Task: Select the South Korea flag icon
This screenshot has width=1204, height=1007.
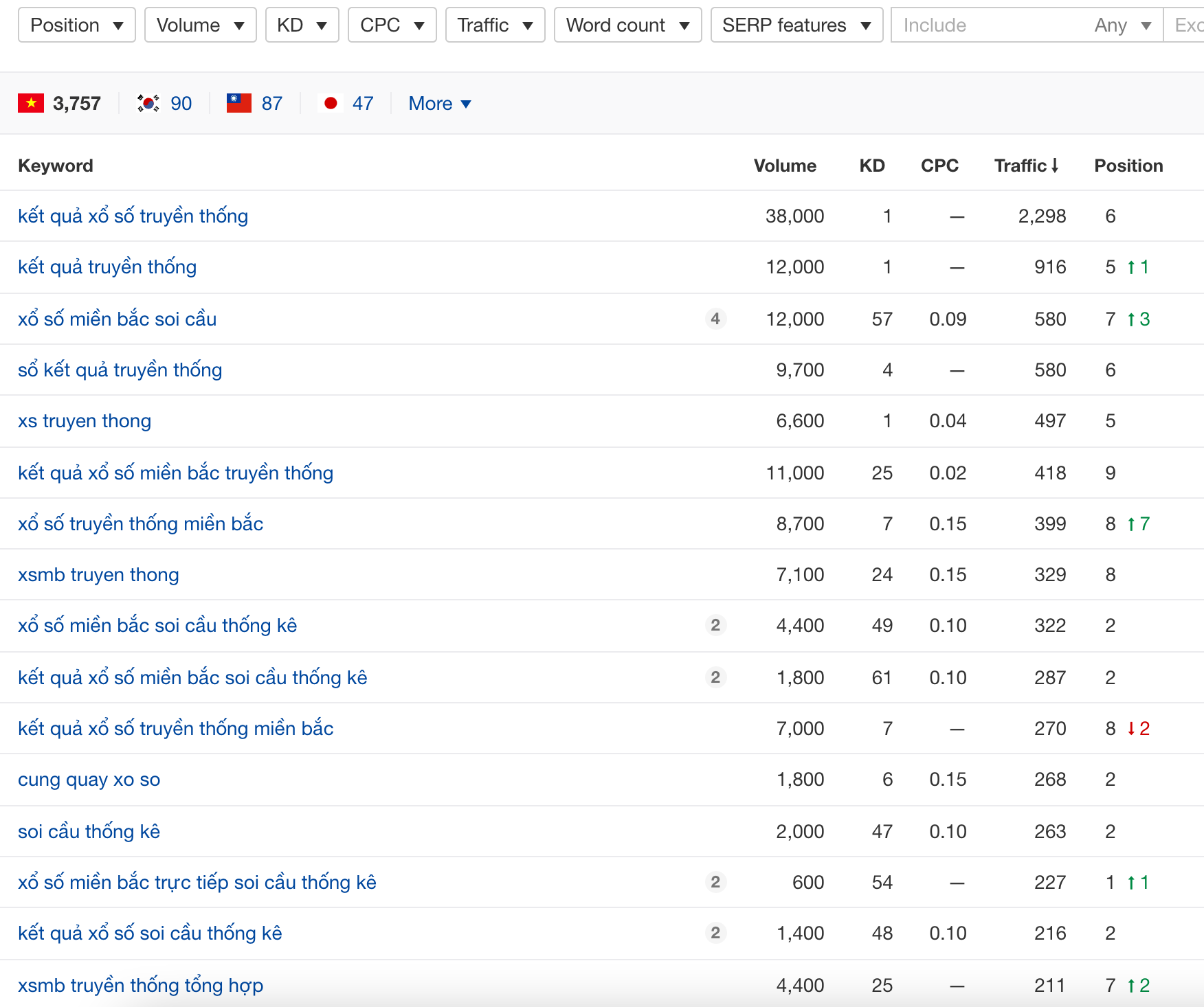Action: (x=148, y=103)
